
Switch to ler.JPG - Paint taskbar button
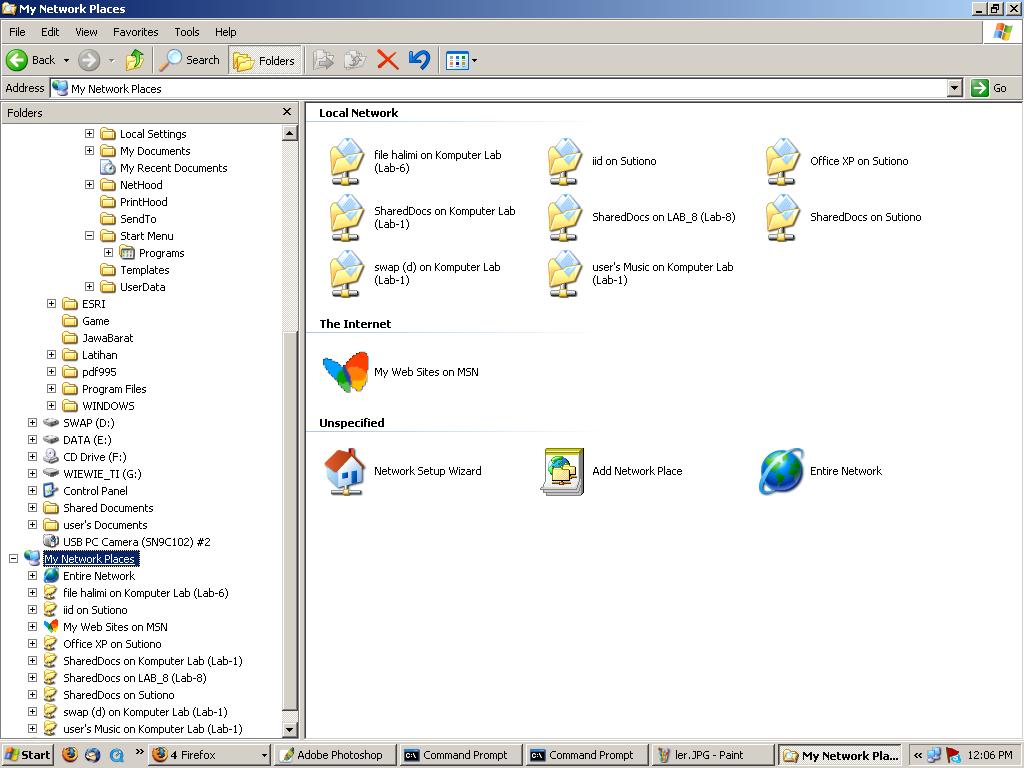(x=713, y=755)
